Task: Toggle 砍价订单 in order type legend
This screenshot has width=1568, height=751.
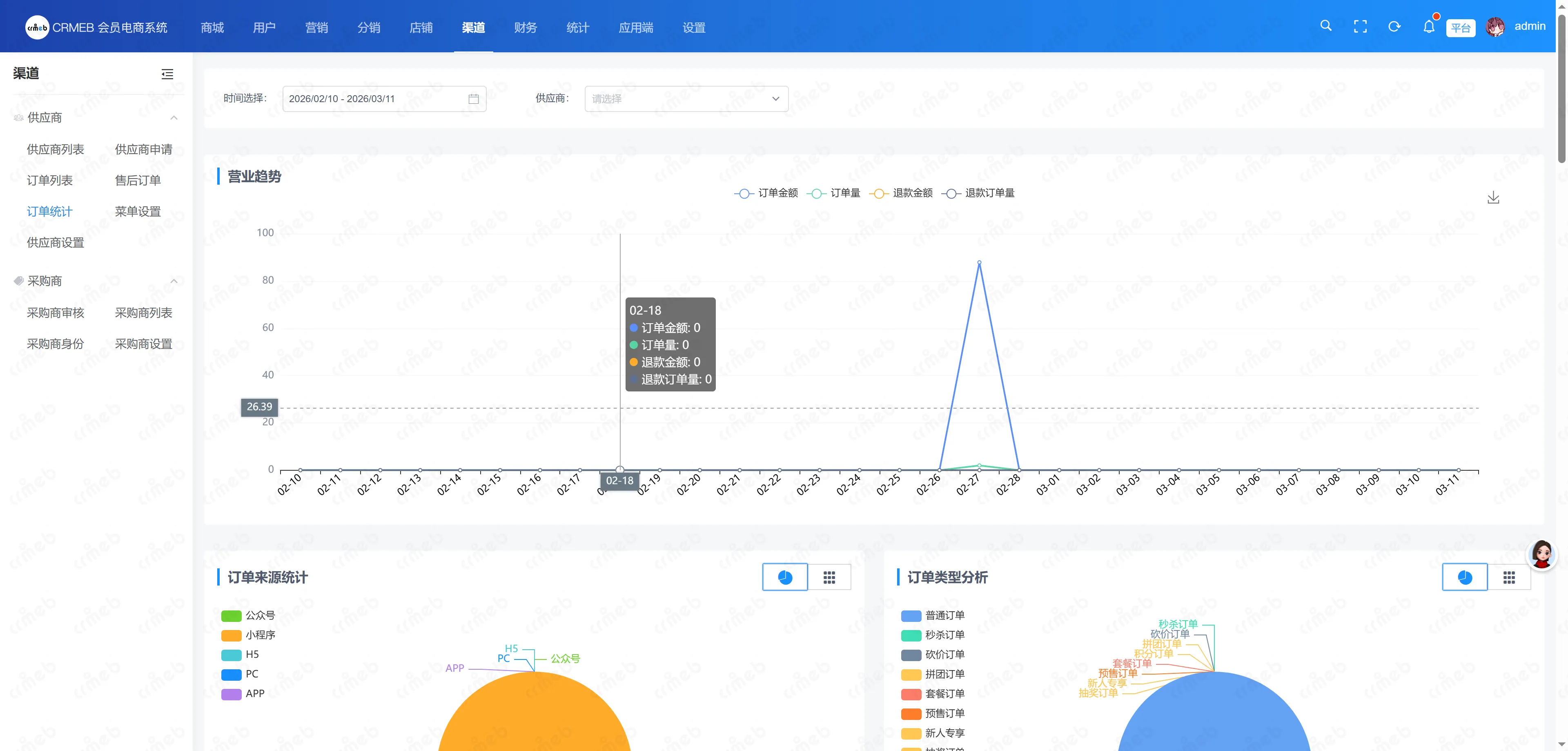Action: [933, 655]
